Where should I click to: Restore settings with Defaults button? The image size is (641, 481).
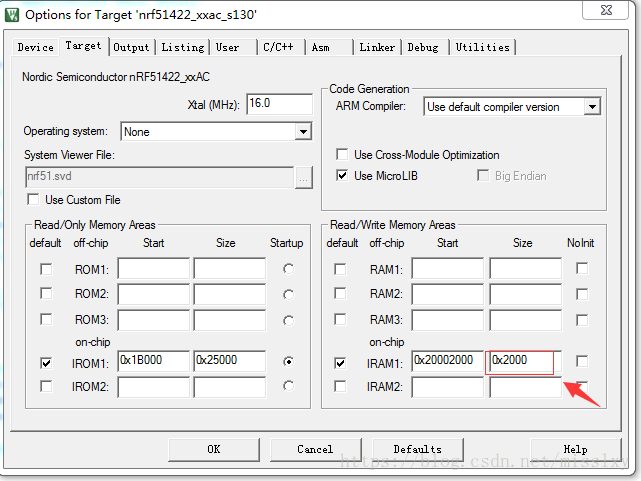click(418, 450)
